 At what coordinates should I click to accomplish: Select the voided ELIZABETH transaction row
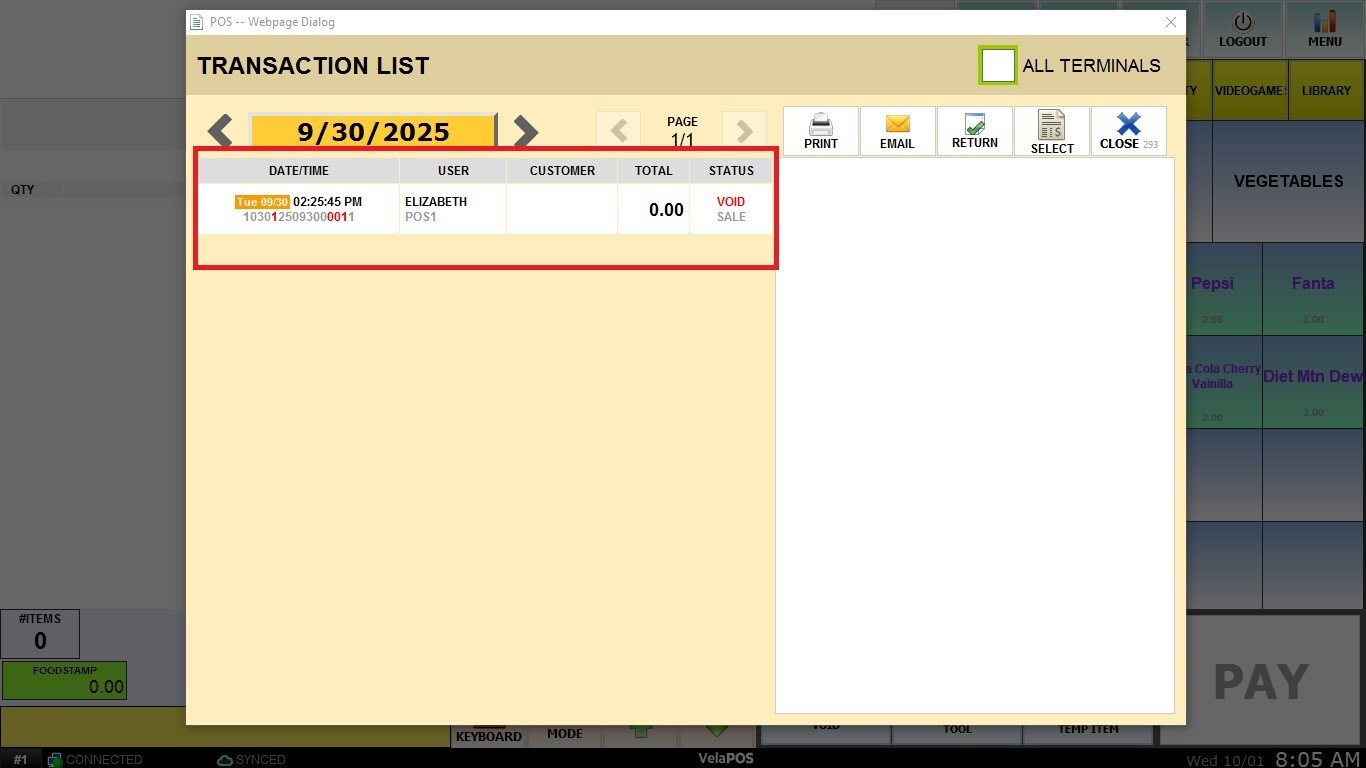pos(485,209)
